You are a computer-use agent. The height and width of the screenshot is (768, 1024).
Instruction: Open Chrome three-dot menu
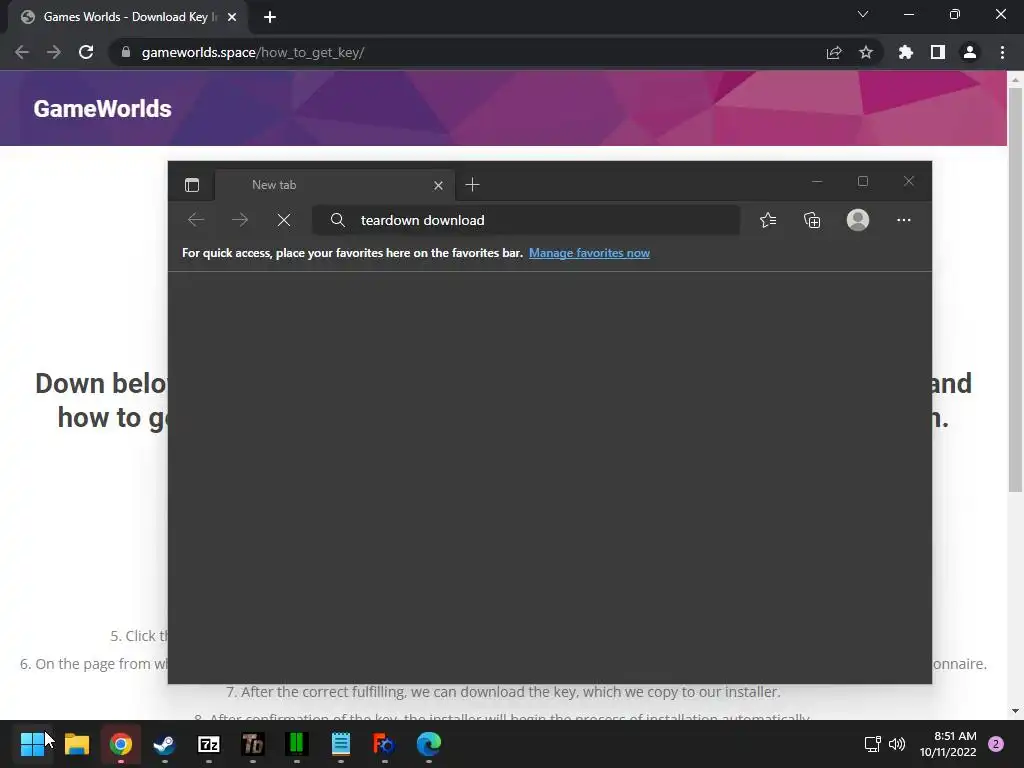[1002, 52]
